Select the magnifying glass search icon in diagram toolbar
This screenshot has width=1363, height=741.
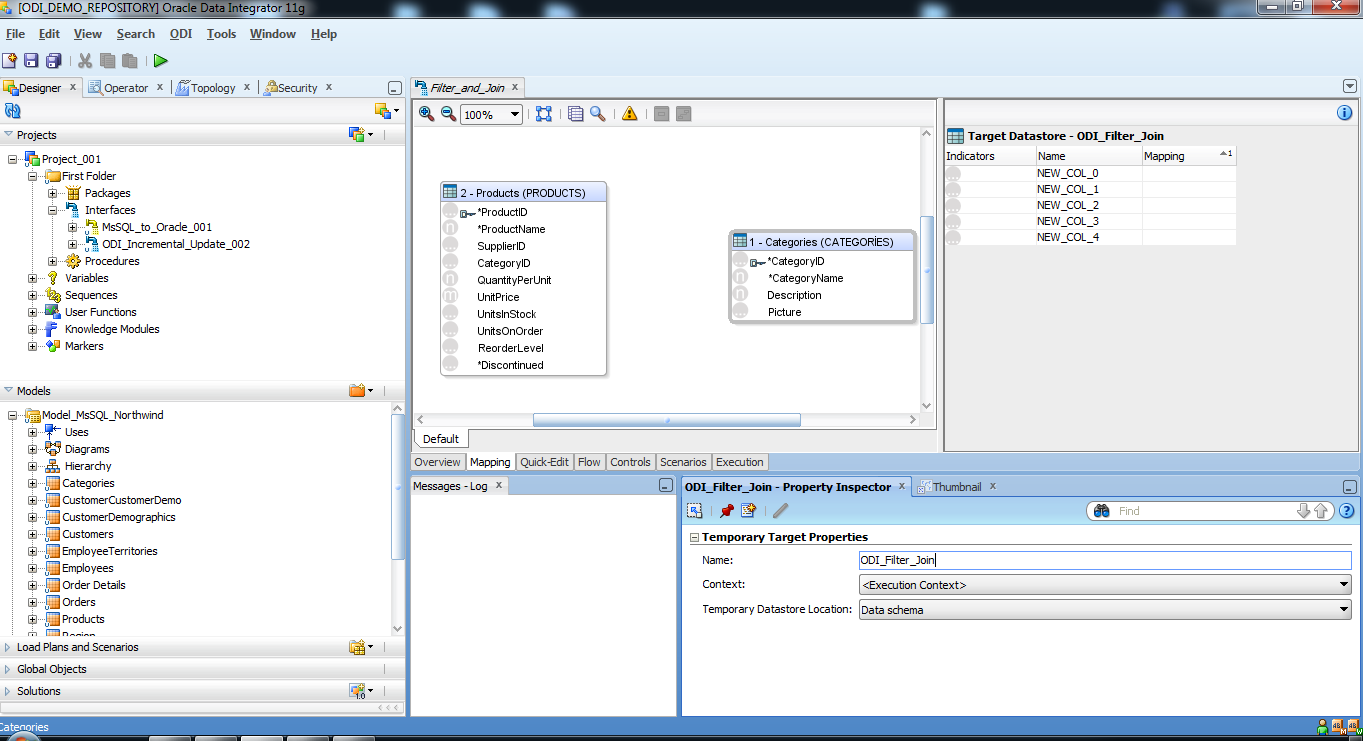pos(600,113)
